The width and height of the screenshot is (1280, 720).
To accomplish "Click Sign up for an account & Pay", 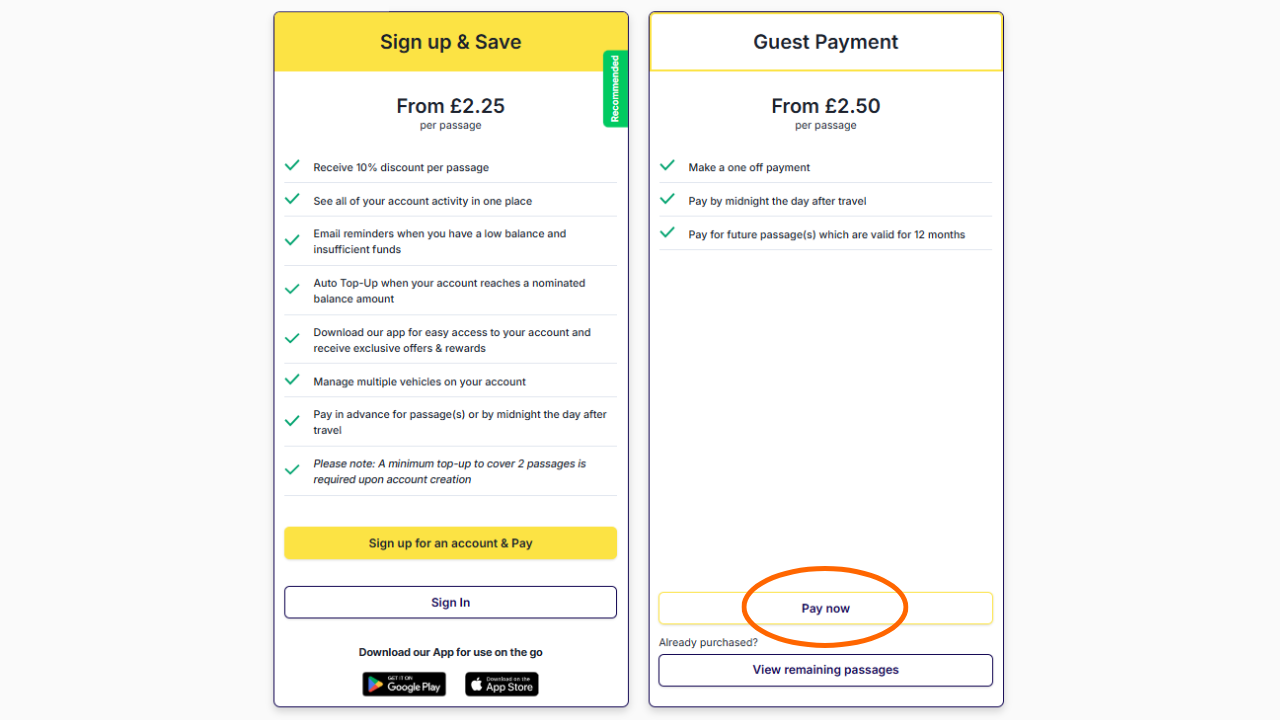I will click(450, 543).
